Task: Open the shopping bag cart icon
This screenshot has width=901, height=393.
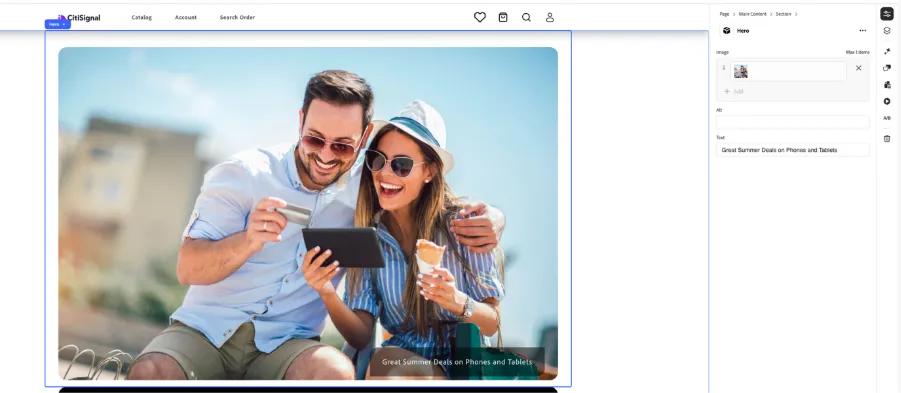Action: click(x=503, y=17)
